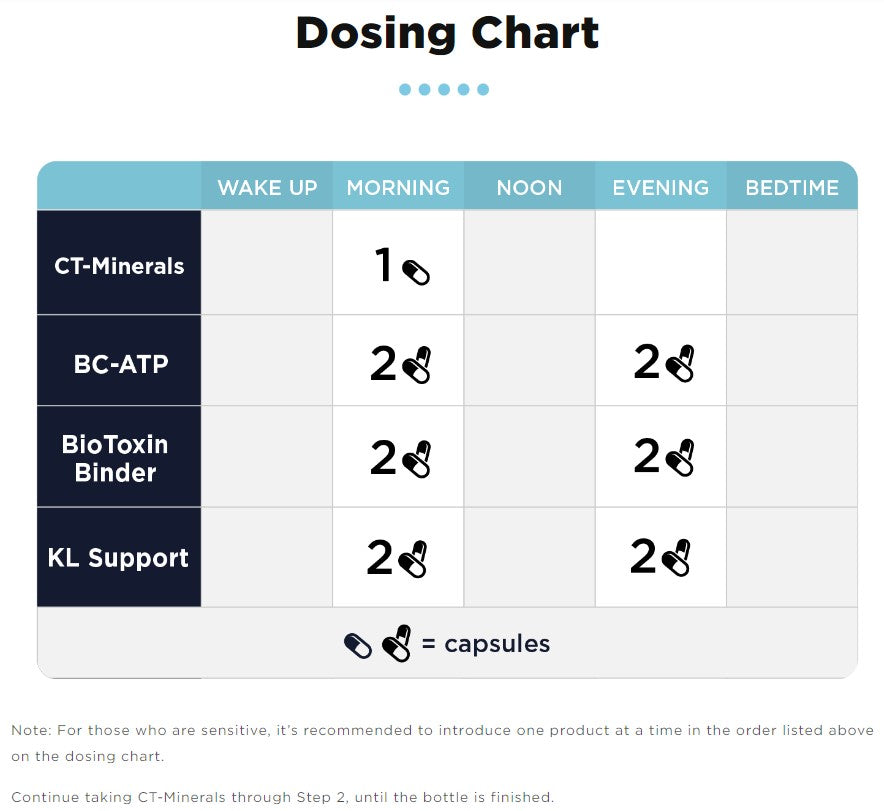Viewport: 884px width, 811px height.
Task: Click the empty CT-Minerals evening cell
Action: [x=660, y=263]
